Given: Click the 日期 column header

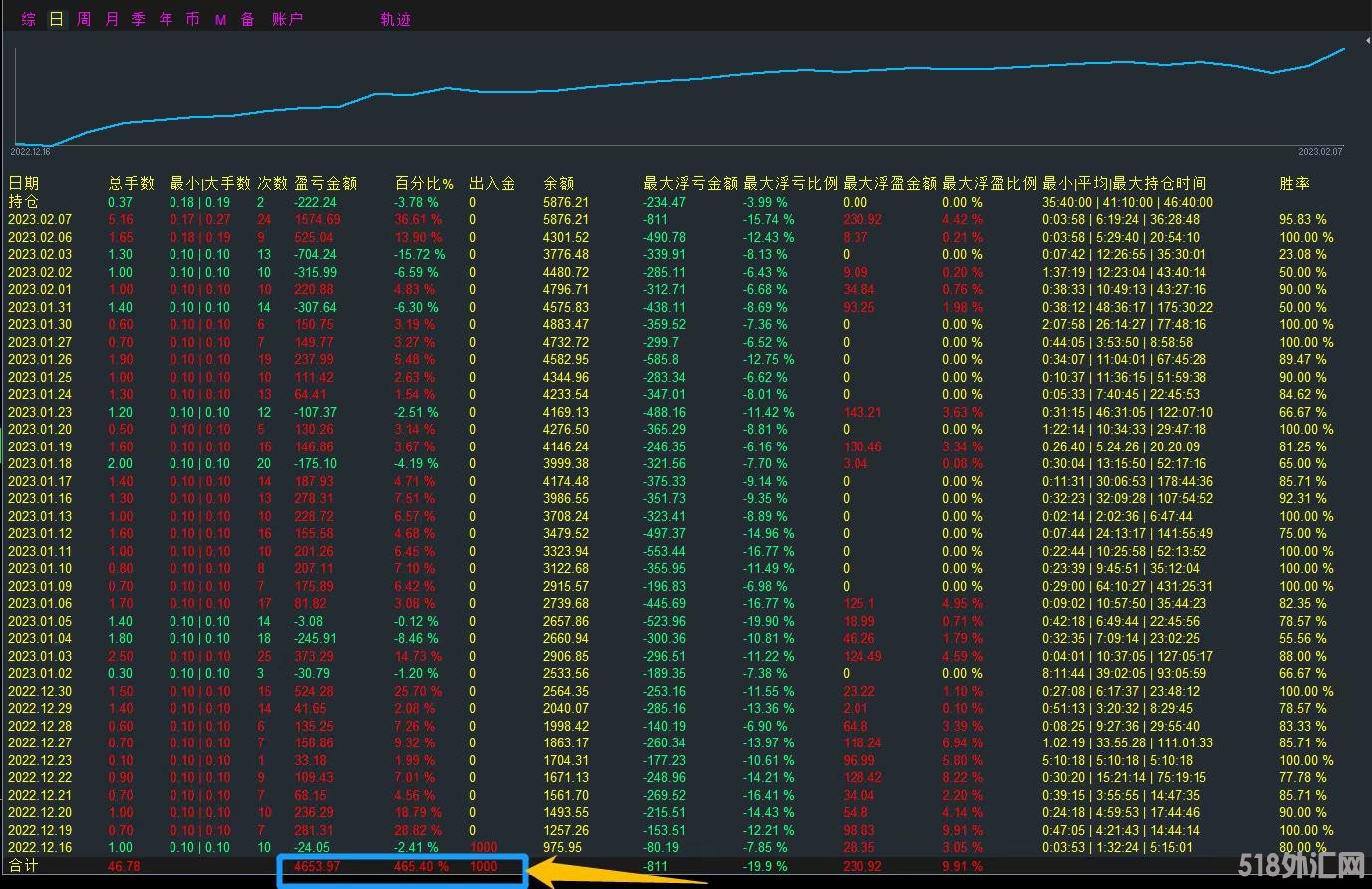Looking at the screenshot, I should point(24,183).
